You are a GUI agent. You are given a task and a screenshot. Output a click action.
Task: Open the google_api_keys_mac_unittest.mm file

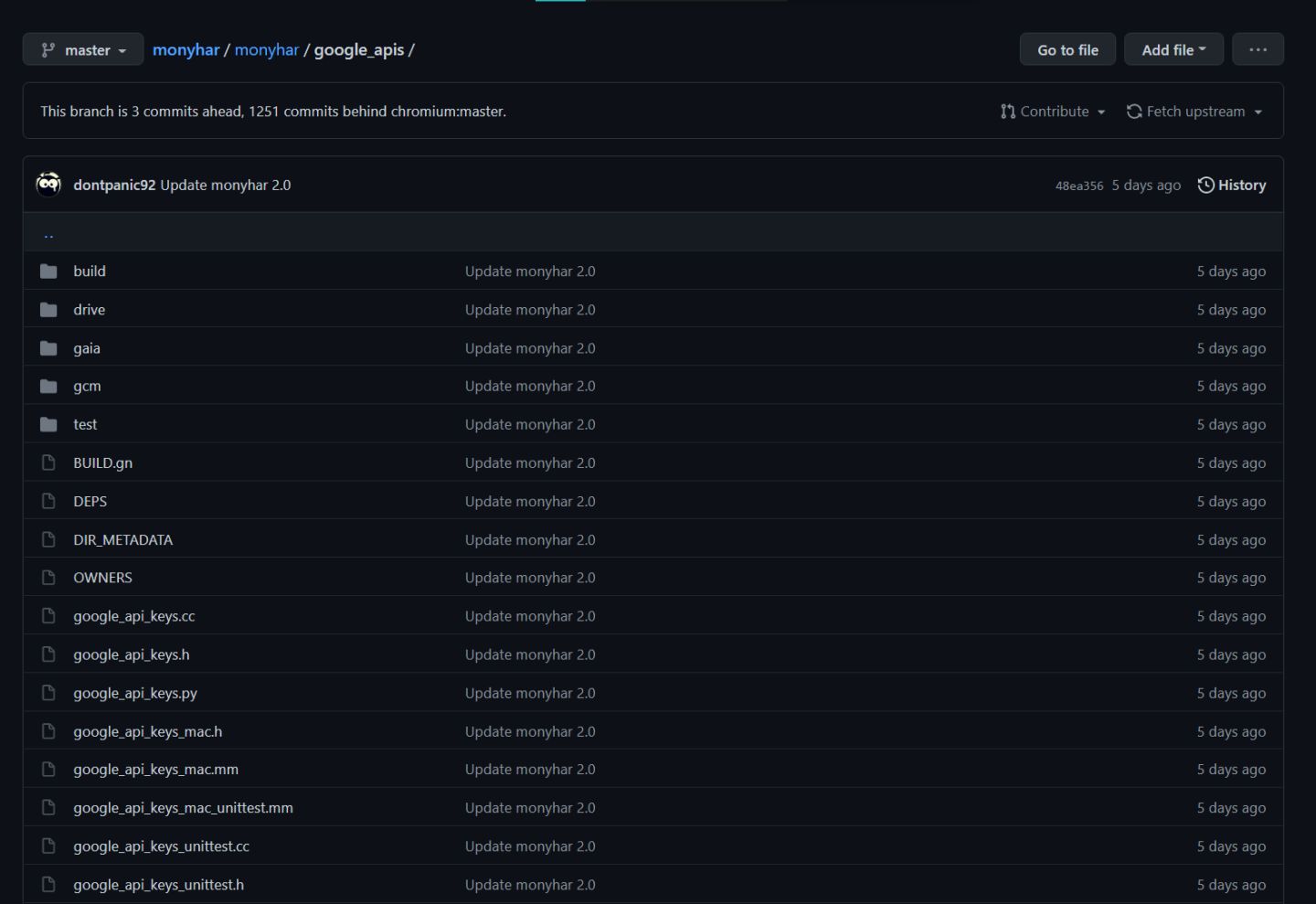[184, 808]
